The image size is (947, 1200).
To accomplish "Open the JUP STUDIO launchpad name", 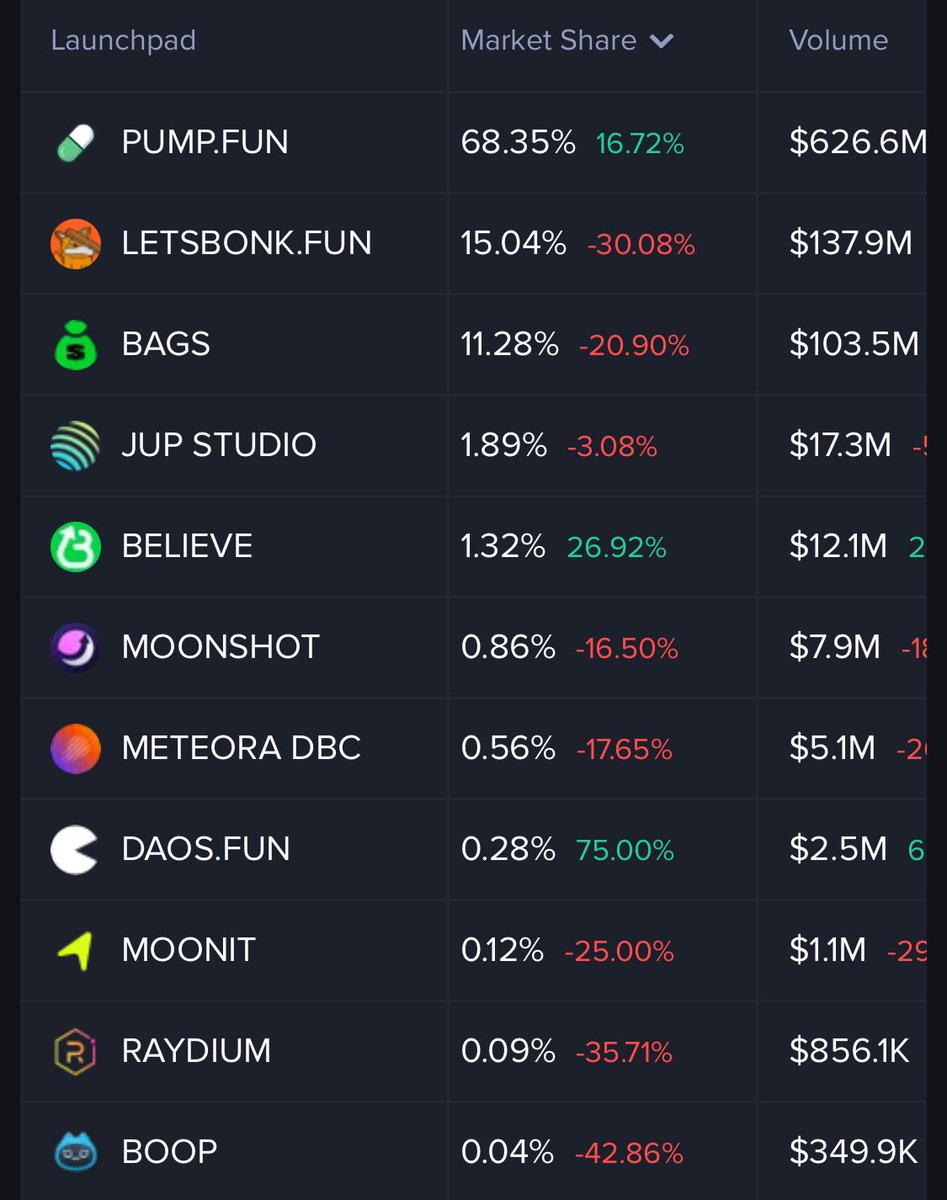I will click(x=219, y=445).
